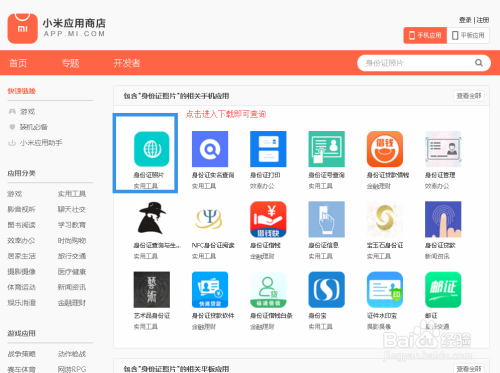Screen dimensions: 500x373
Task: Select 图书阅读 category in sidebar
Action: 21,225
